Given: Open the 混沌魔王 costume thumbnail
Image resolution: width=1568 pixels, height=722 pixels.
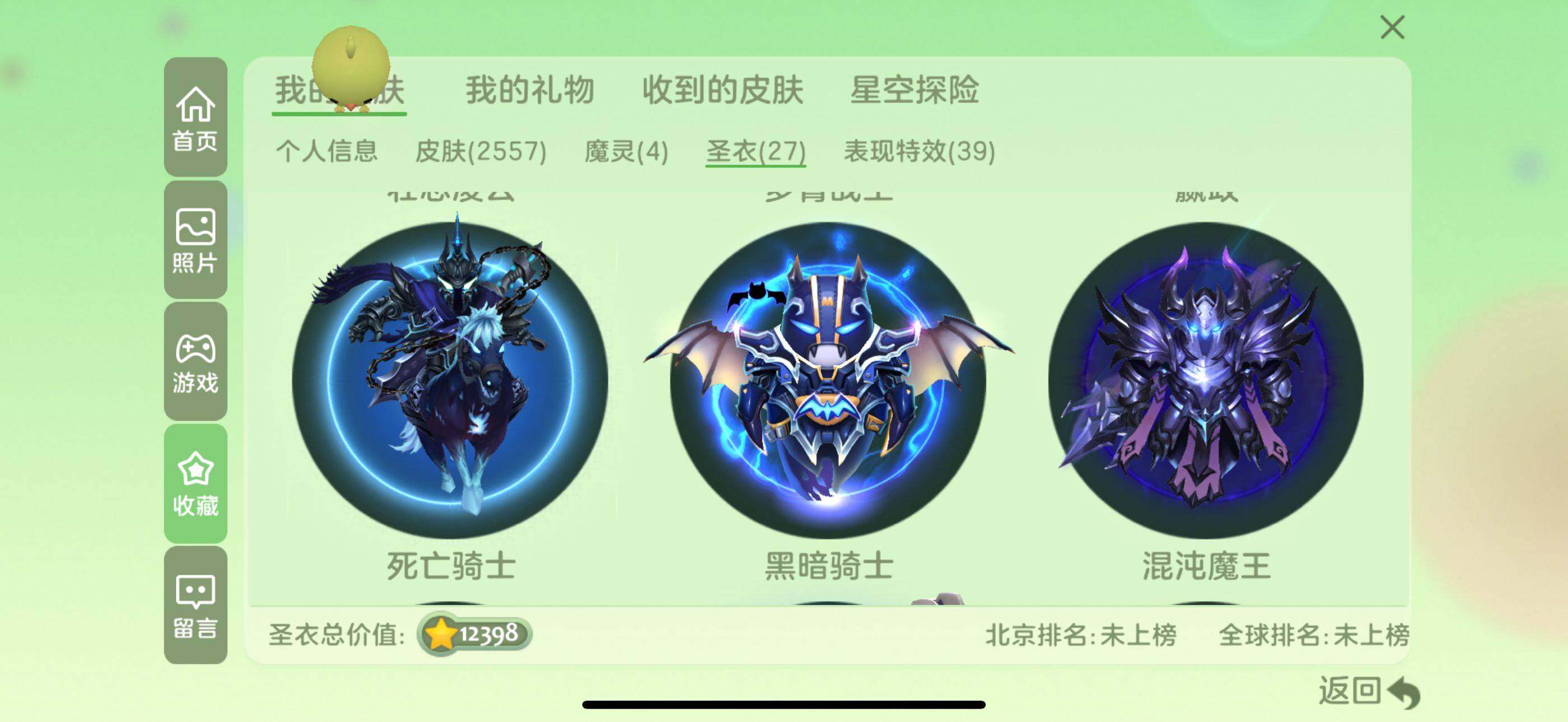Looking at the screenshot, I should [x=1206, y=380].
